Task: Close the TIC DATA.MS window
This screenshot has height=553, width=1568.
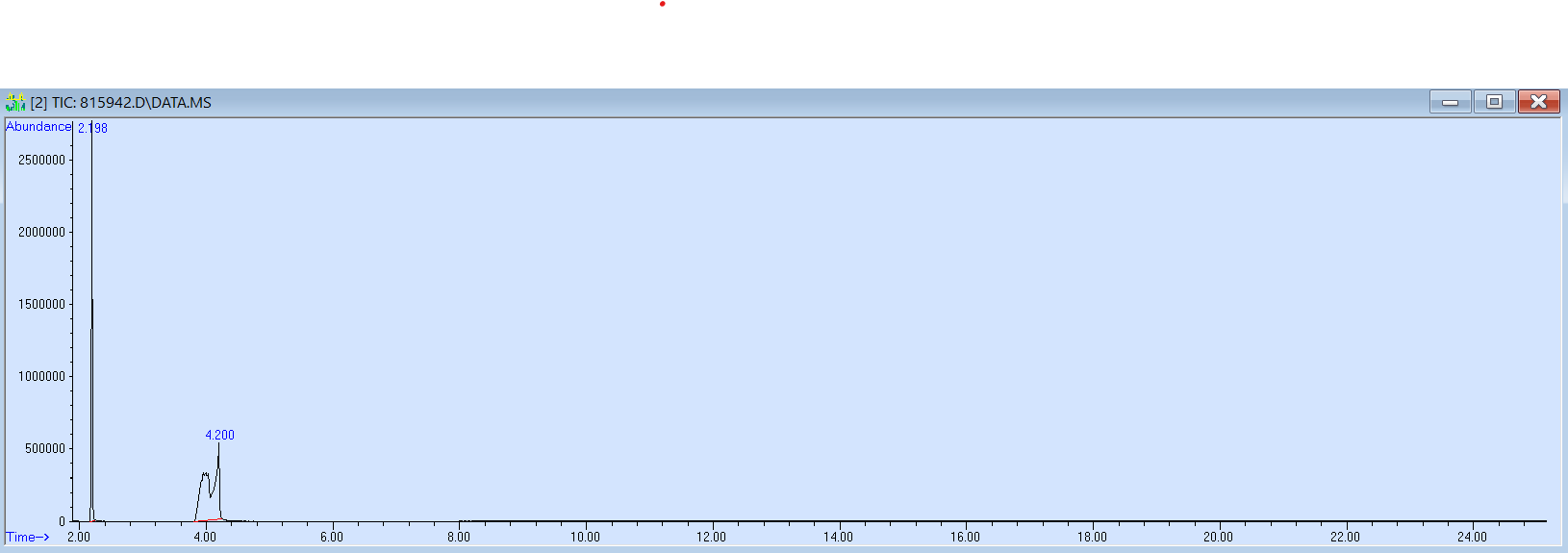Action: point(1538,102)
